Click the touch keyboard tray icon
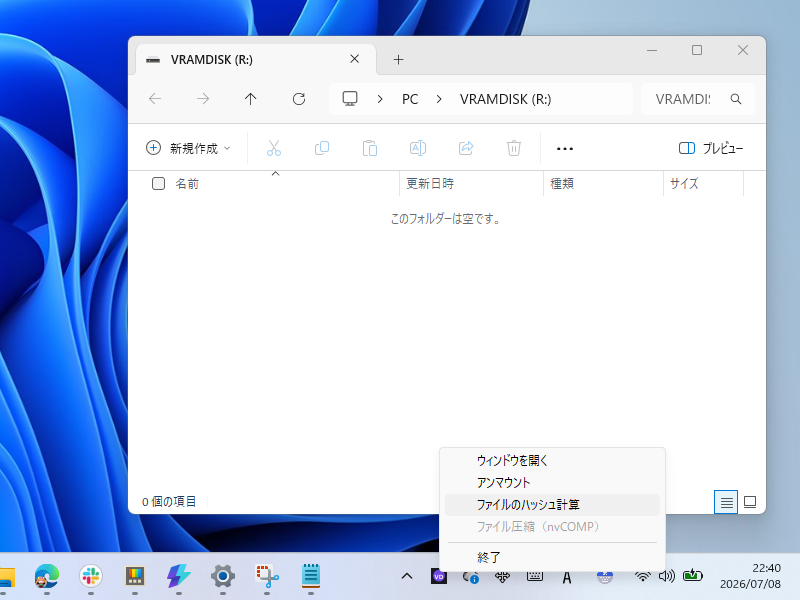800x600 pixels. [x=535, y=577]
